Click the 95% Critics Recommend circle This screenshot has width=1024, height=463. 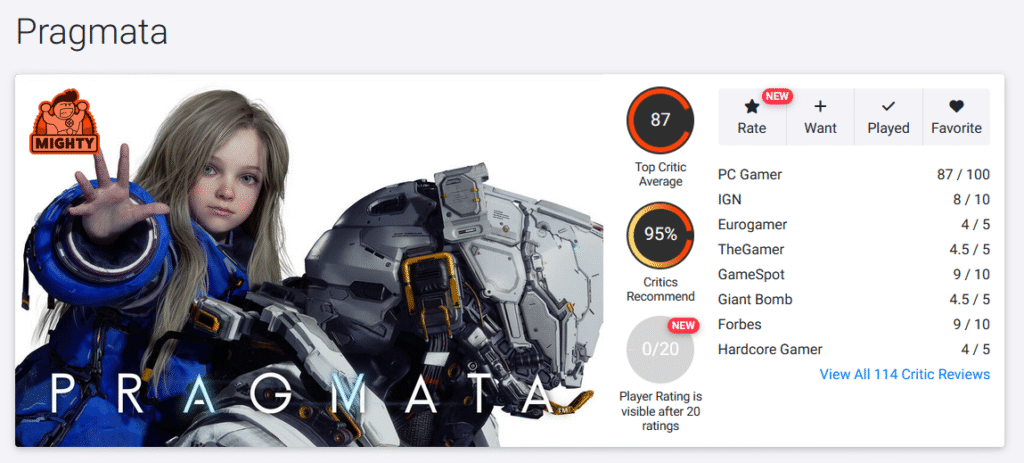pos(660,234)
